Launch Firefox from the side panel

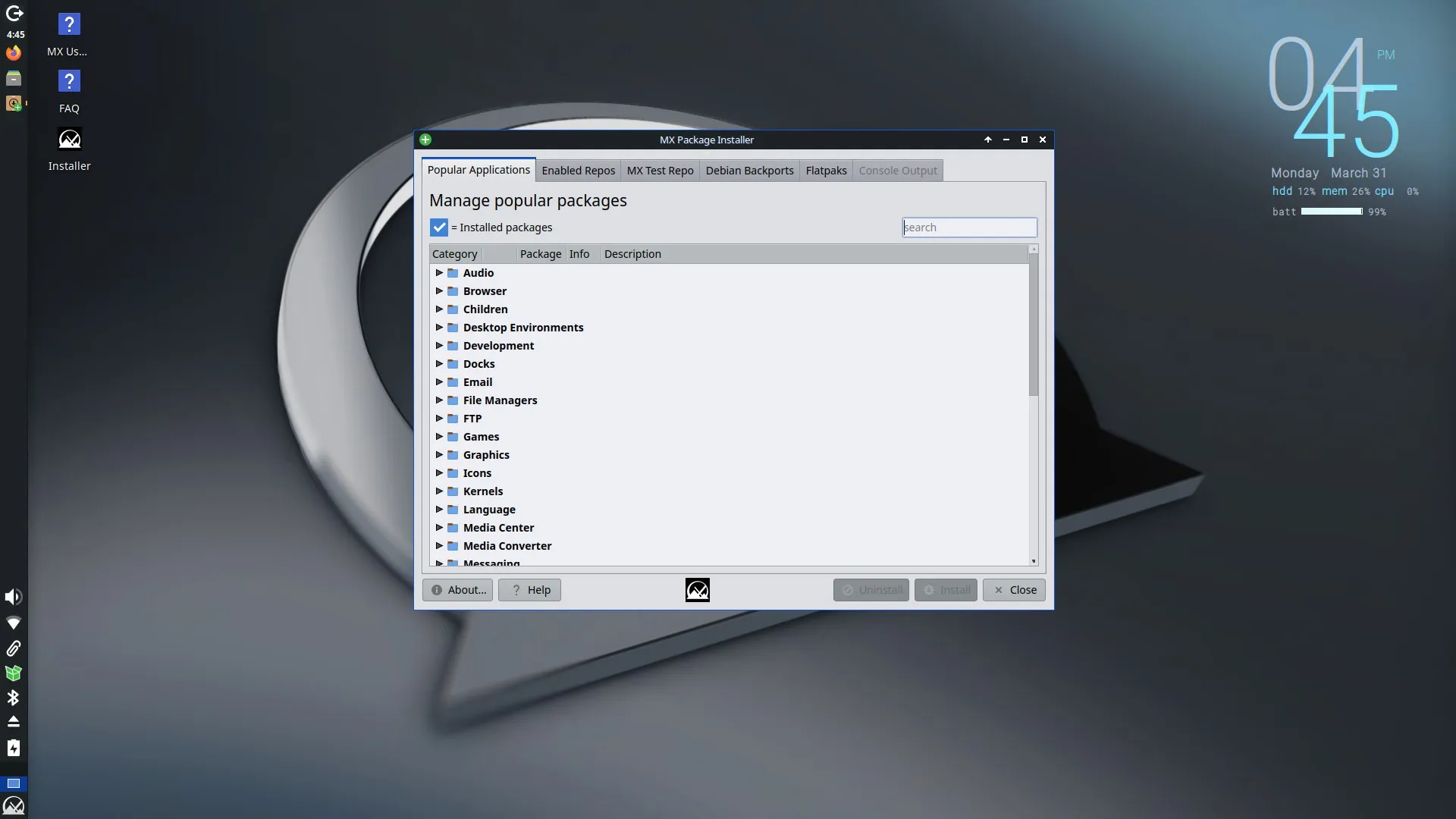(x=14, y=53)
